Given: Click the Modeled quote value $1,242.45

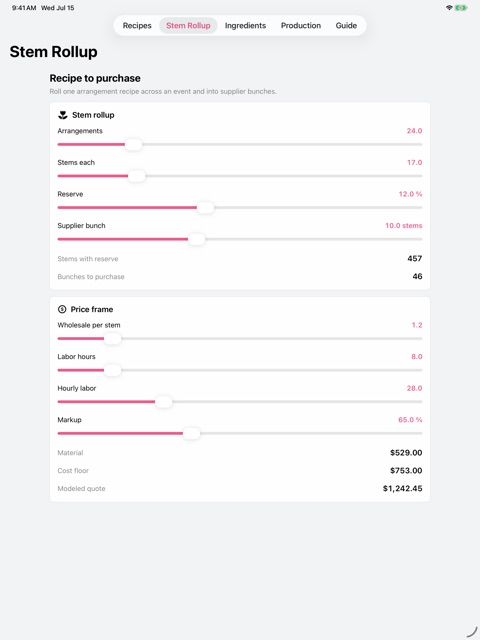Looking at the screenshot, I should click(x=402, y=489).
